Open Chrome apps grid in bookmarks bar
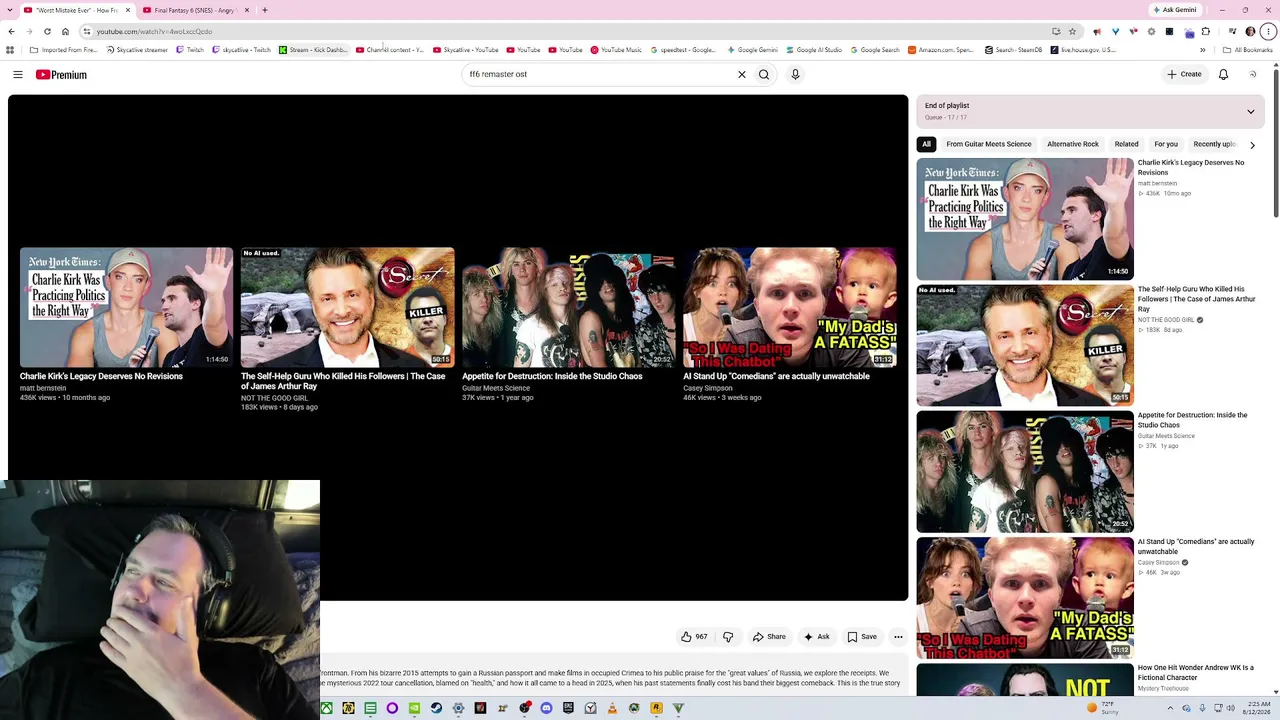The width and height of the screenshot is (1280, 720). pyautogui.click(x=10, y=50)
